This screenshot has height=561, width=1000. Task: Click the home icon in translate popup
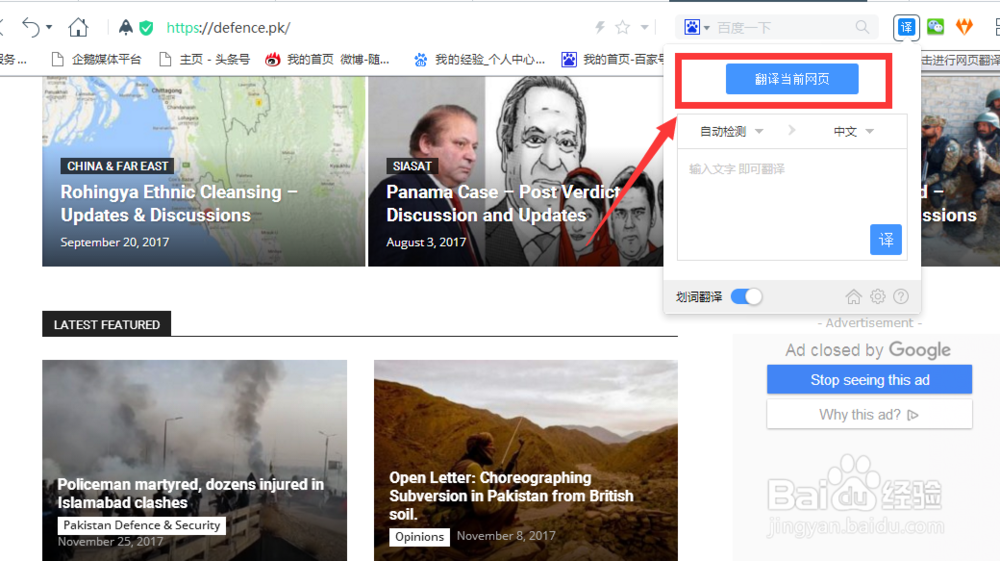coord(853,296)
